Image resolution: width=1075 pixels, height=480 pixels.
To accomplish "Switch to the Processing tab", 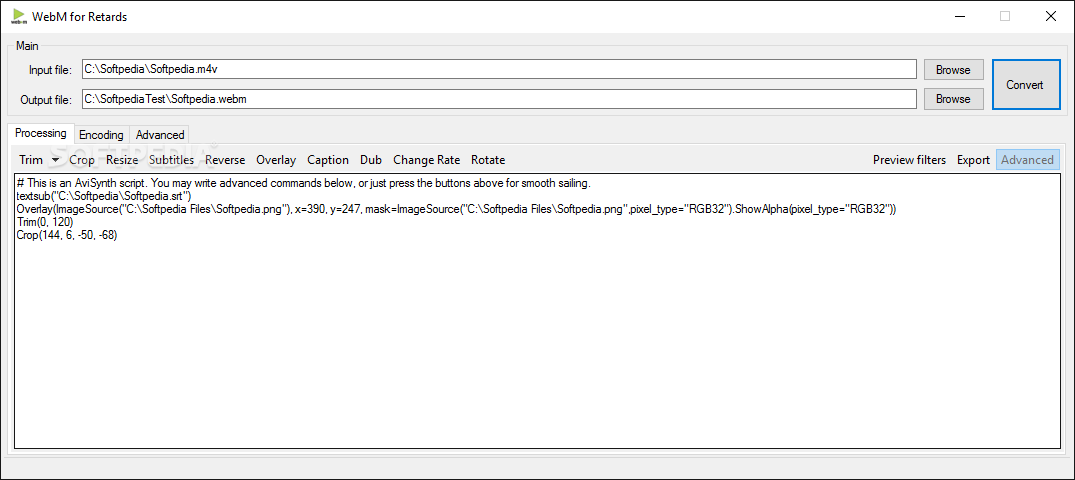I will point(41,133).
